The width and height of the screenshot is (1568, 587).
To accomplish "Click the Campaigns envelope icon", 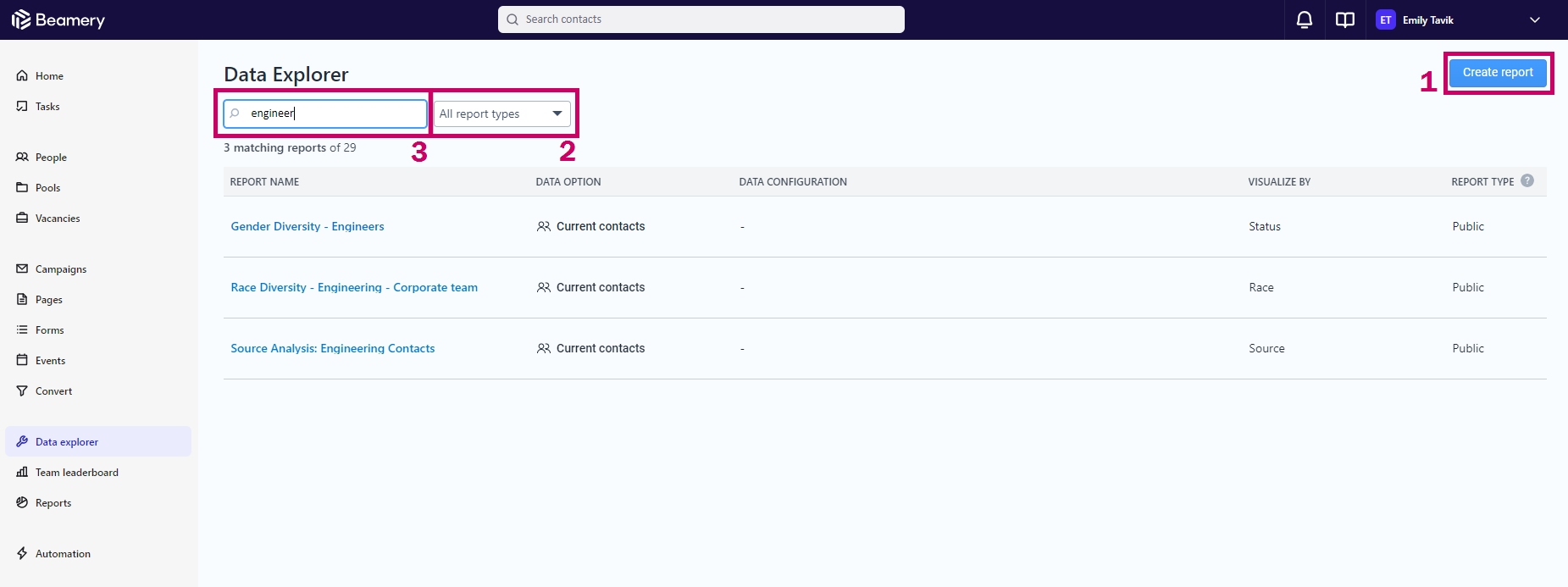I will click(x=22, y=269).
